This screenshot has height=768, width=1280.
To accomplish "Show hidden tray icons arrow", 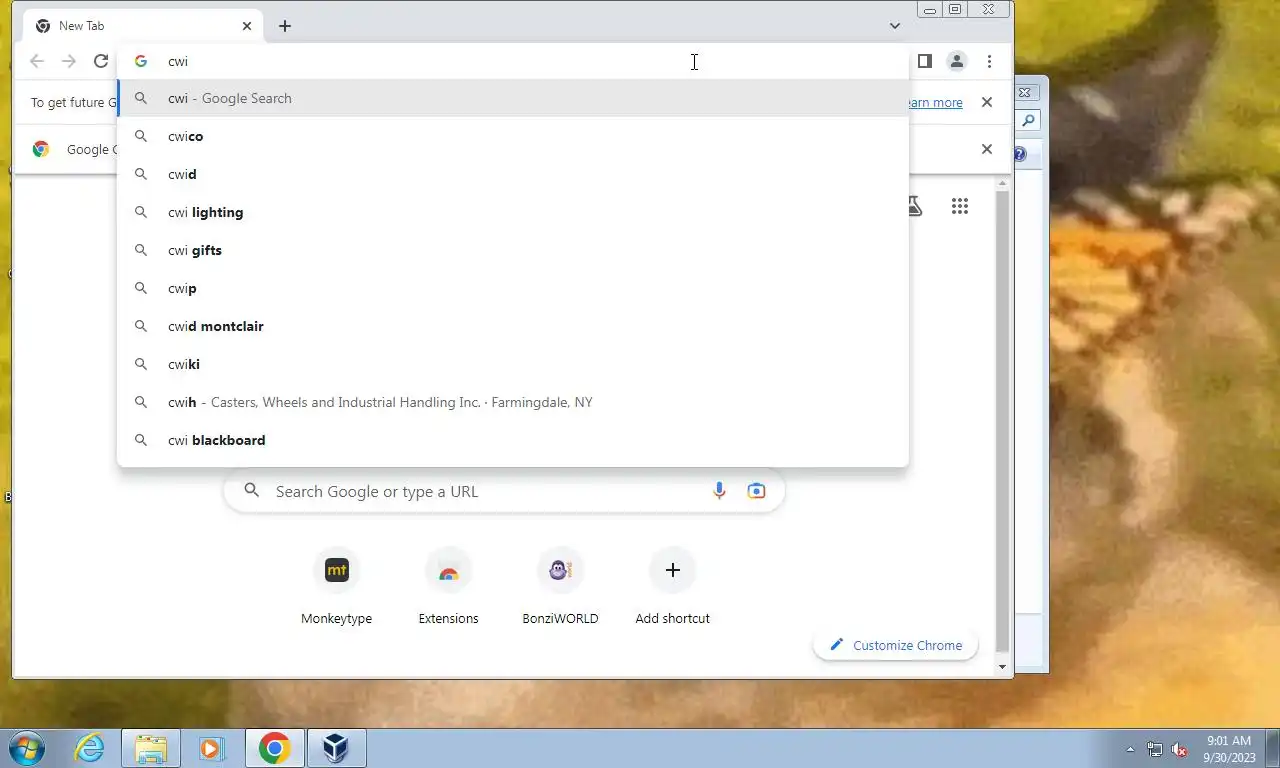I will [x=1131, y=749].
